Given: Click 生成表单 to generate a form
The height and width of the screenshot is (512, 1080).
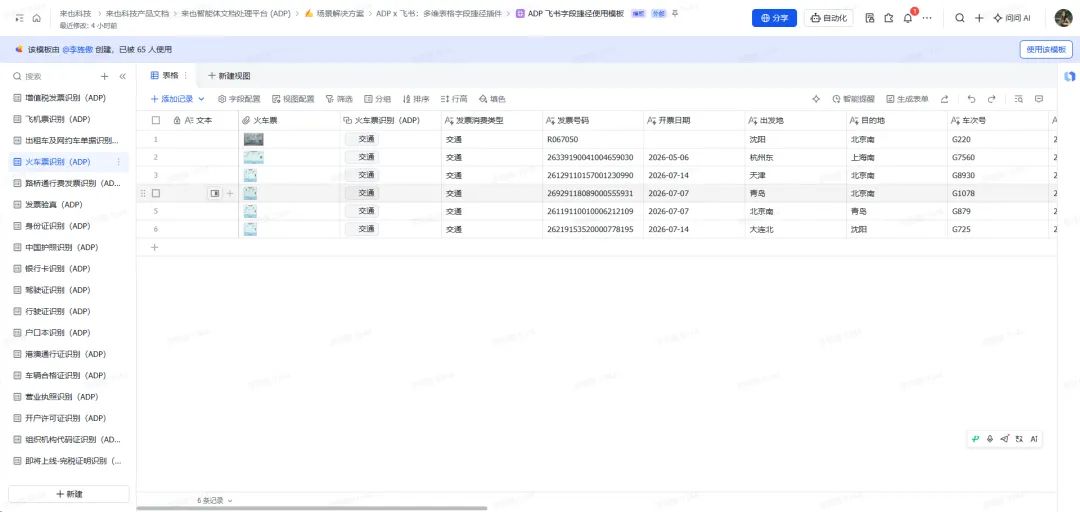Looking at the screenshot, I should [x=907, y=99].
